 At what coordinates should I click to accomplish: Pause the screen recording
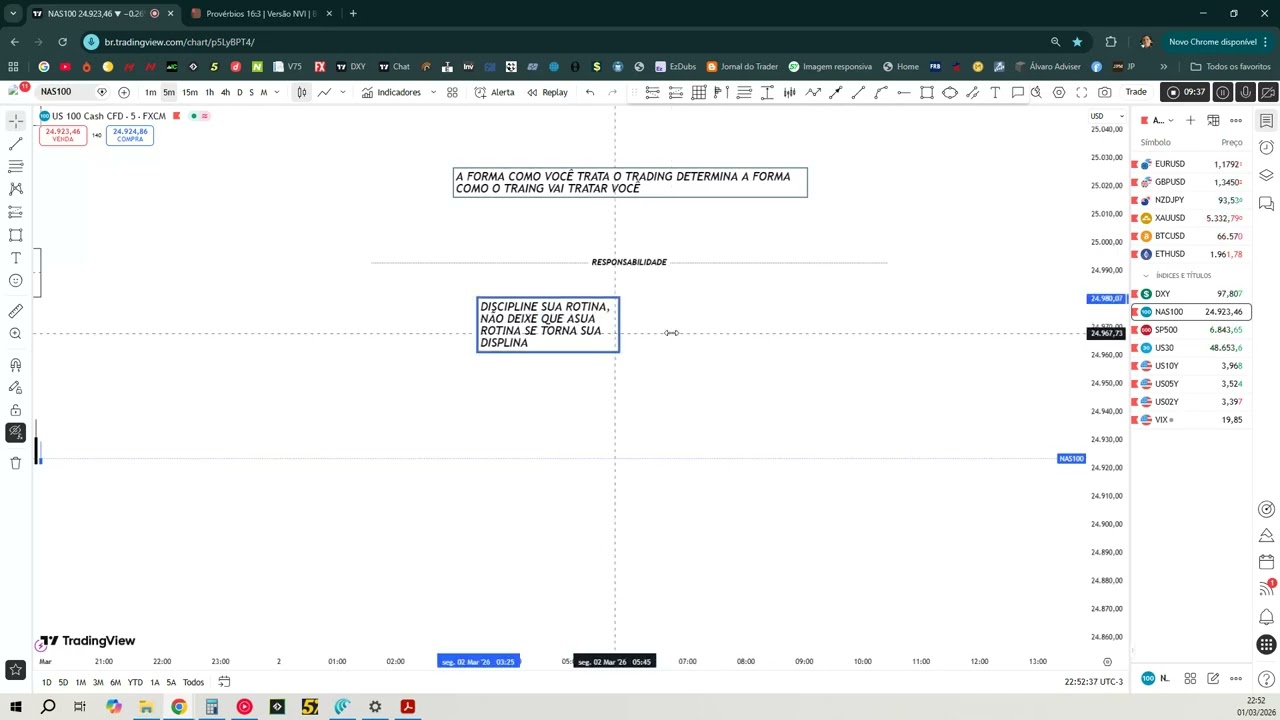click(1222, 92)
